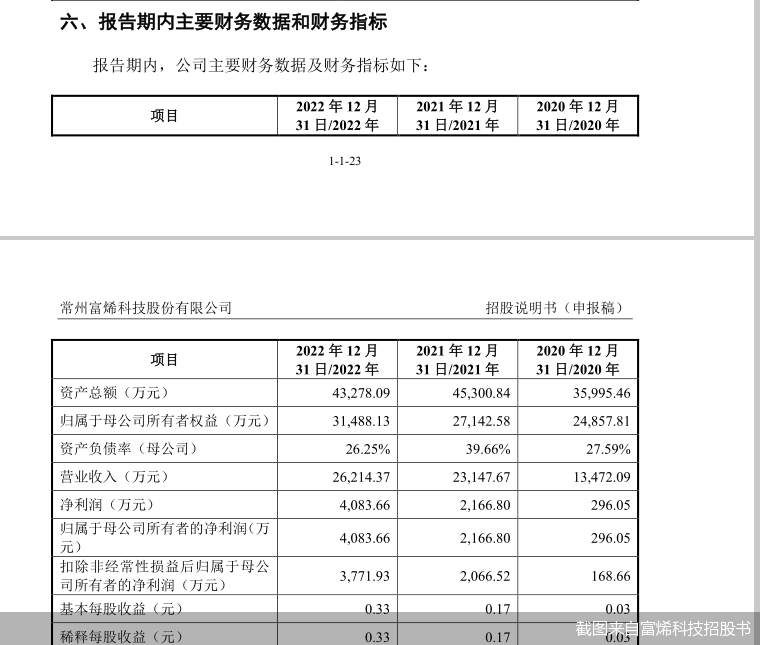The width and height of the screenshot is (760, 645).
Task: Click the 35,995.46 cell
Action: point(597,392)
